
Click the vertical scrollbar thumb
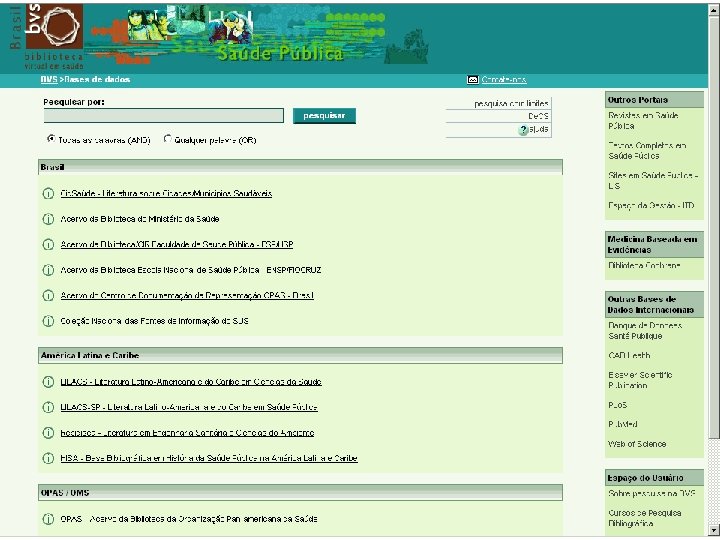[x=714, y=226]
